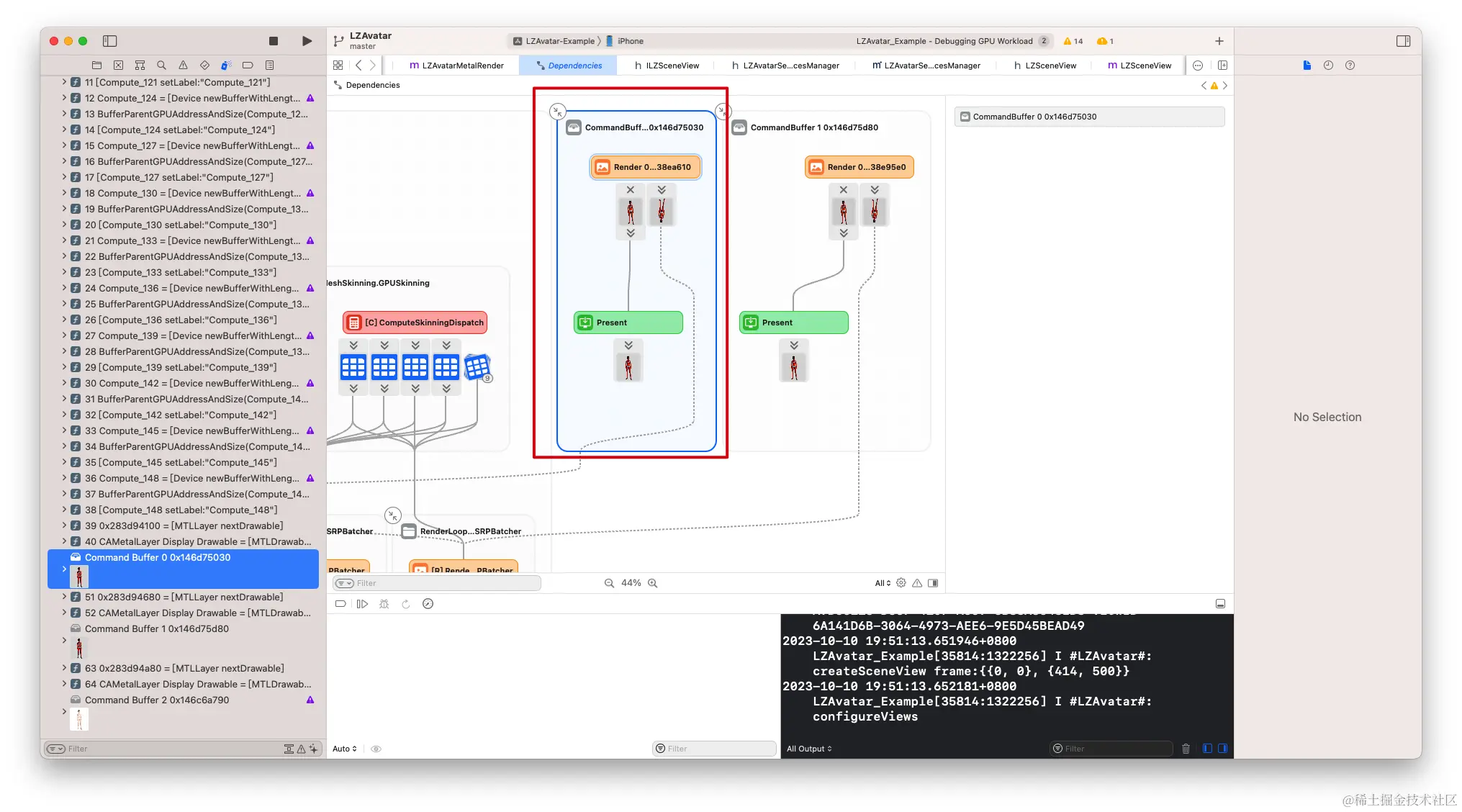The height and width of the screenshot is (812, 1462).
Task: Click the dependency graph Filter field
Action: pyautogui.click(x=437, y=583)
